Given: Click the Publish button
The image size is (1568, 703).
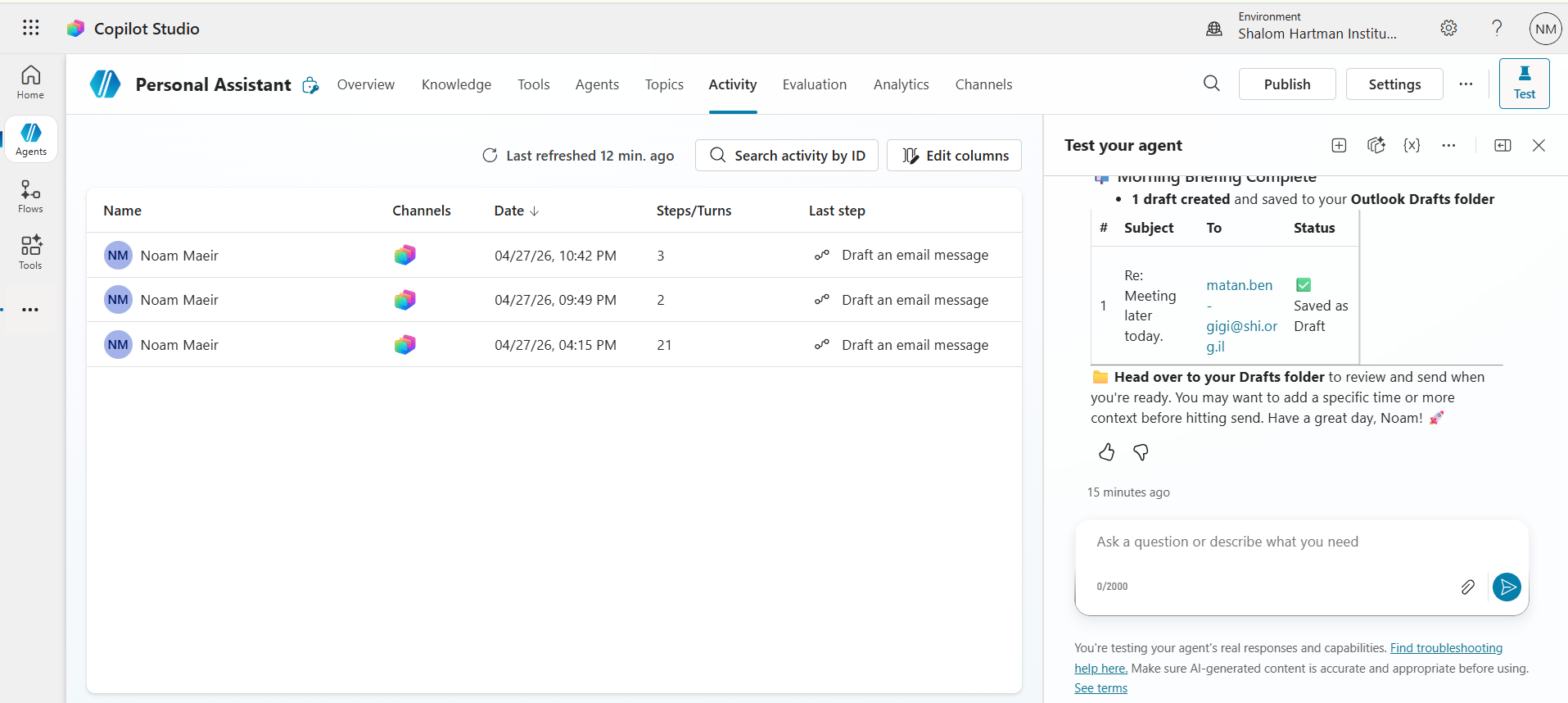Looking at the screenshot, I should [1287, 84].
